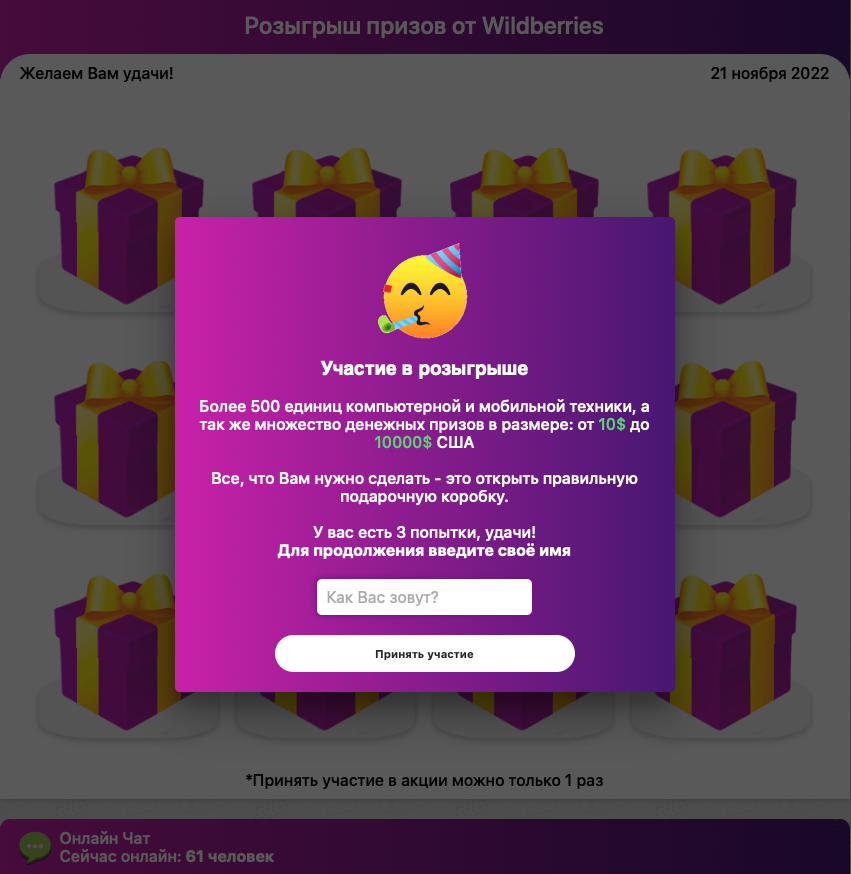Image resolution: width=851 pixels, height=874 pixels.
Task: Click the 'Участие в розыгрыше' heading
Action: tap(424, 368)
